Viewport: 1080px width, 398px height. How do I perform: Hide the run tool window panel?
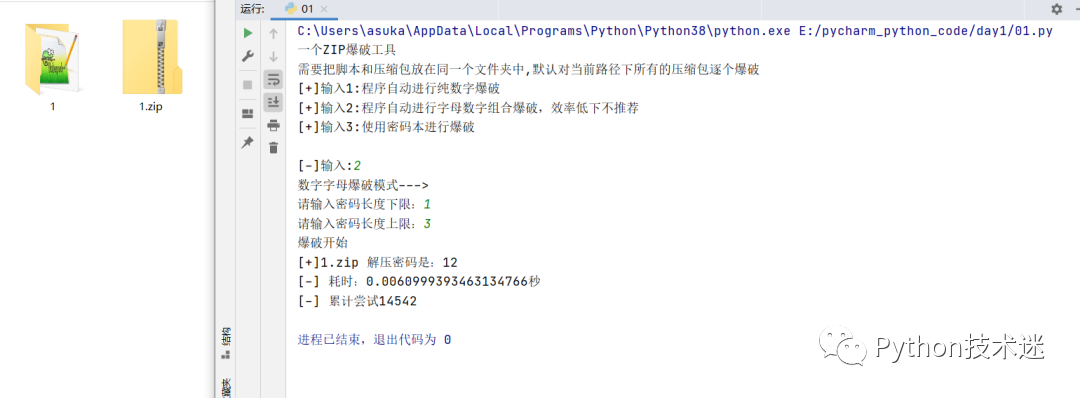1076,9
